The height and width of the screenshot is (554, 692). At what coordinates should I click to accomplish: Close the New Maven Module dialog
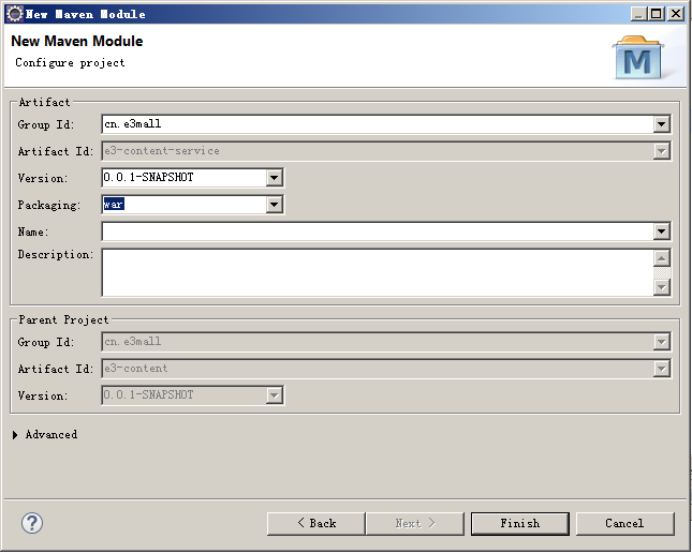pos(676,14)
